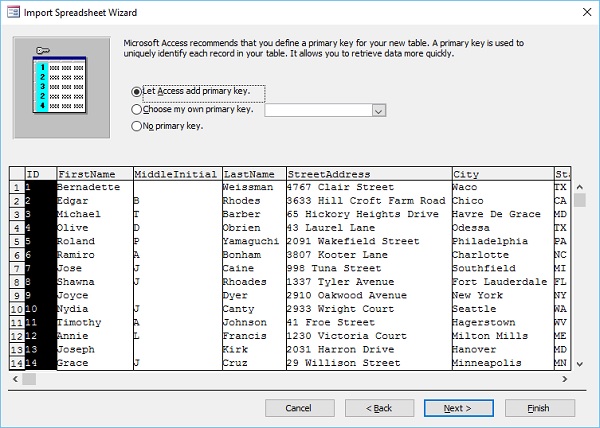600x428 pixels.
Task: Click the City cell containing Philadelphia
Action: click(500, 241)
